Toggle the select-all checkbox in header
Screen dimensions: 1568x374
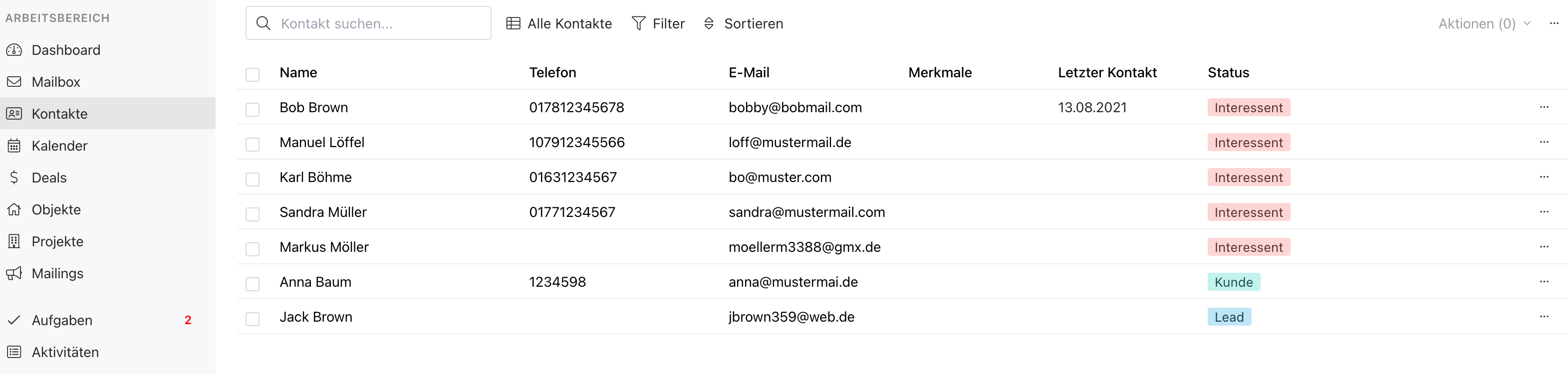tap(253, 74)
